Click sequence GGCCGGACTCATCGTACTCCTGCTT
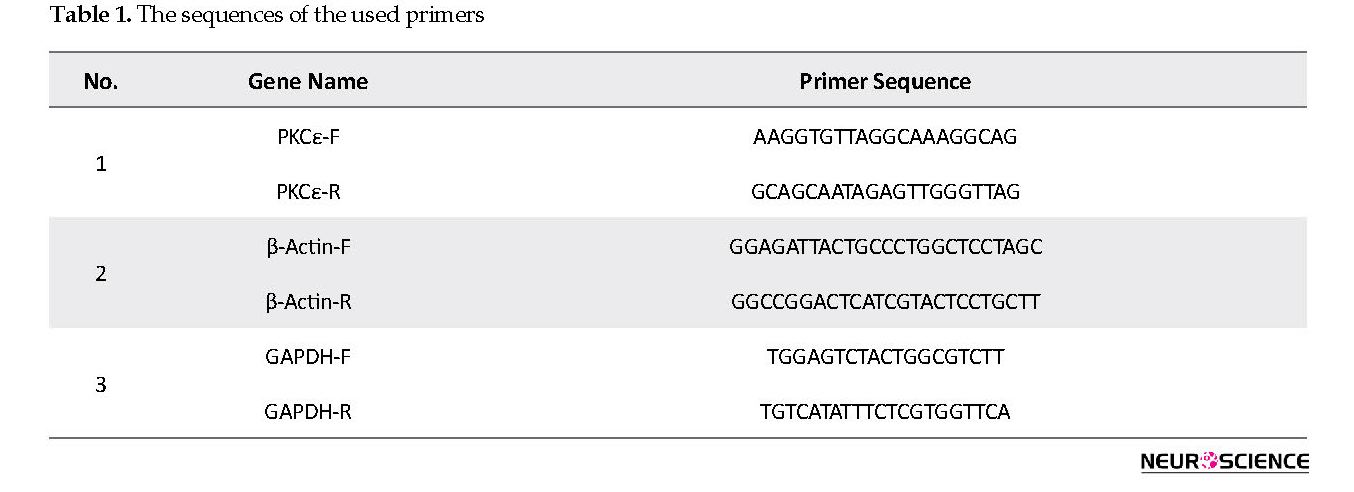This screenshot has height=492, width=1354. [x=885, y=301]
